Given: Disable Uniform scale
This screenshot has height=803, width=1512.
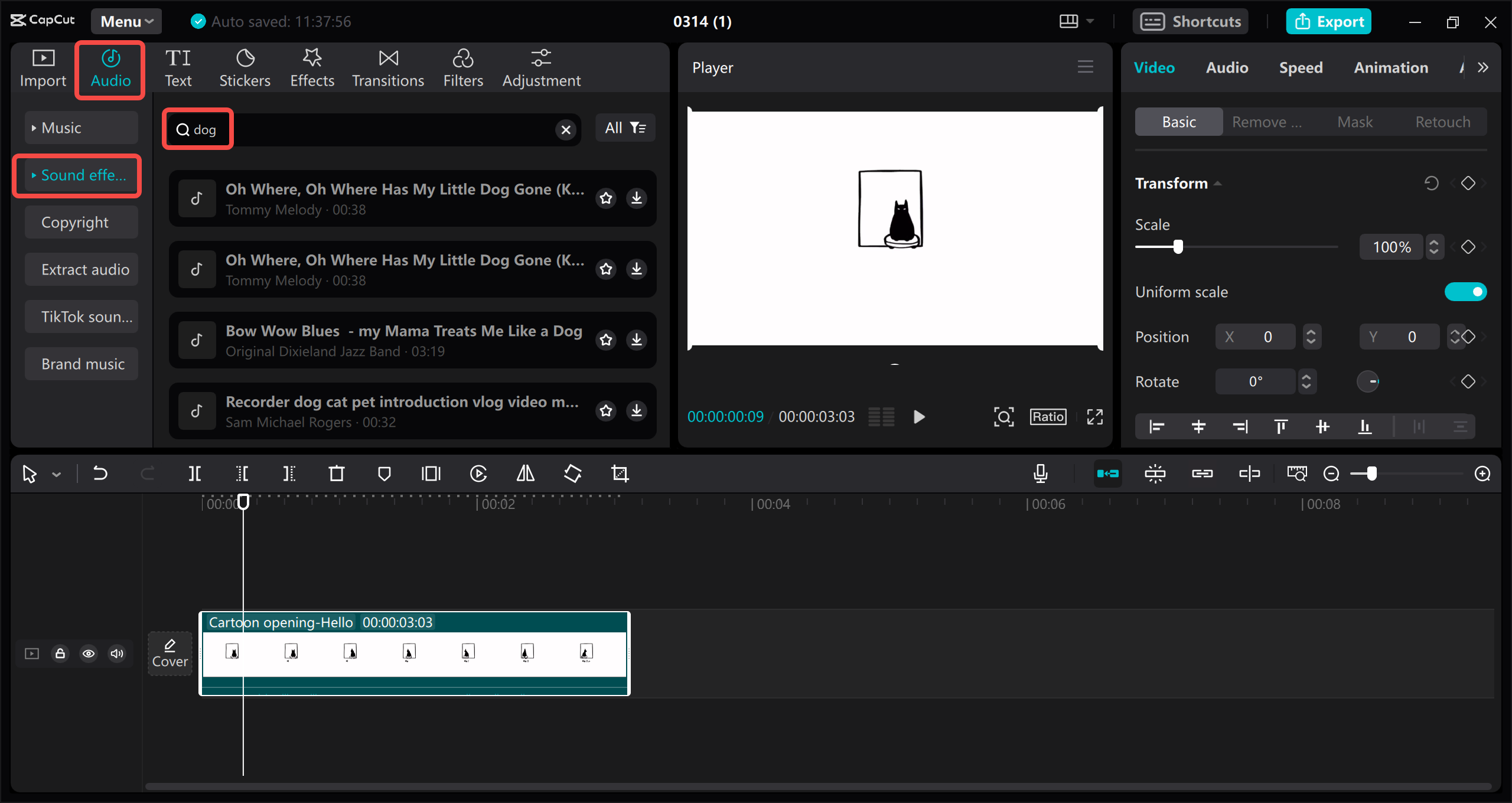Looking at the screenshot, I should point(1467,291).
